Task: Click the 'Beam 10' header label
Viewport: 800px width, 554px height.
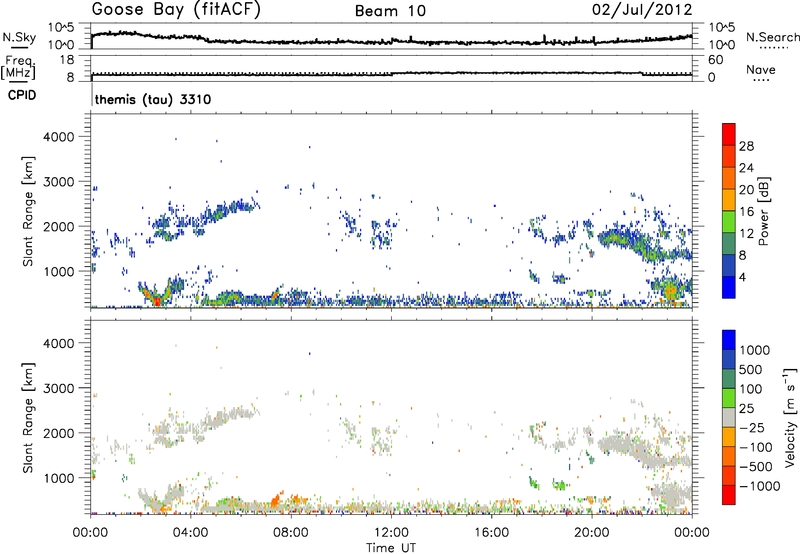Action: pos(390,11)
